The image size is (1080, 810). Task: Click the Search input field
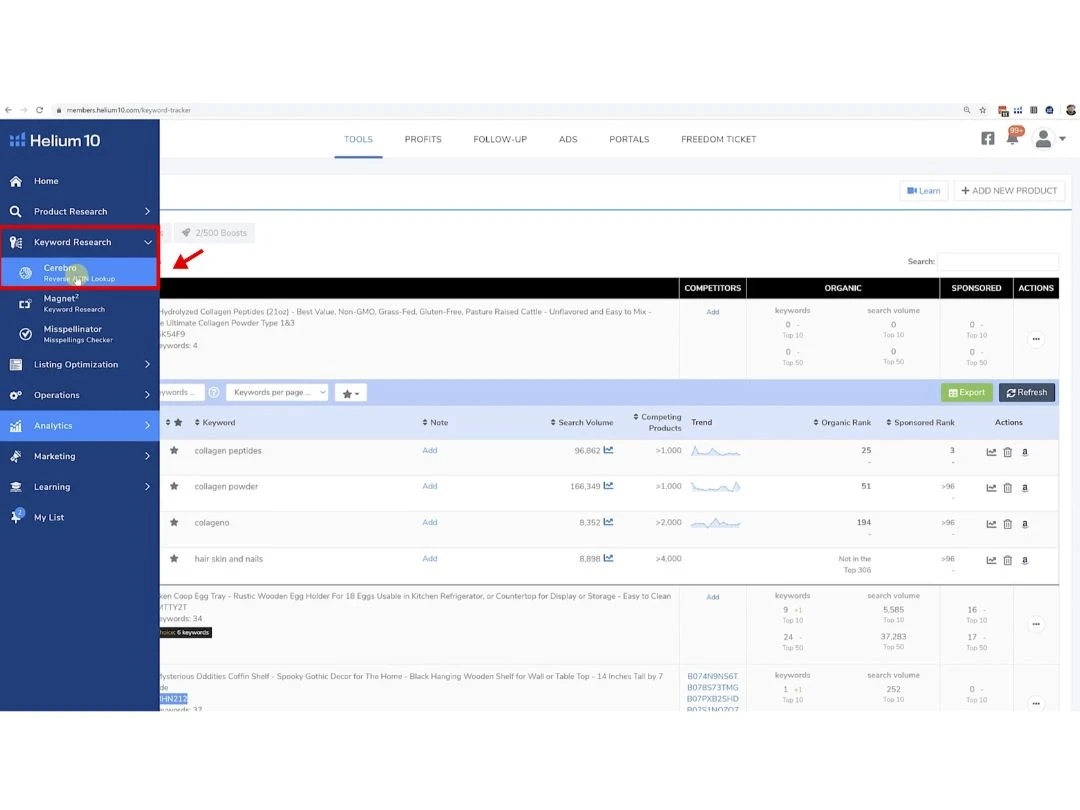click(x=997, y=262)
